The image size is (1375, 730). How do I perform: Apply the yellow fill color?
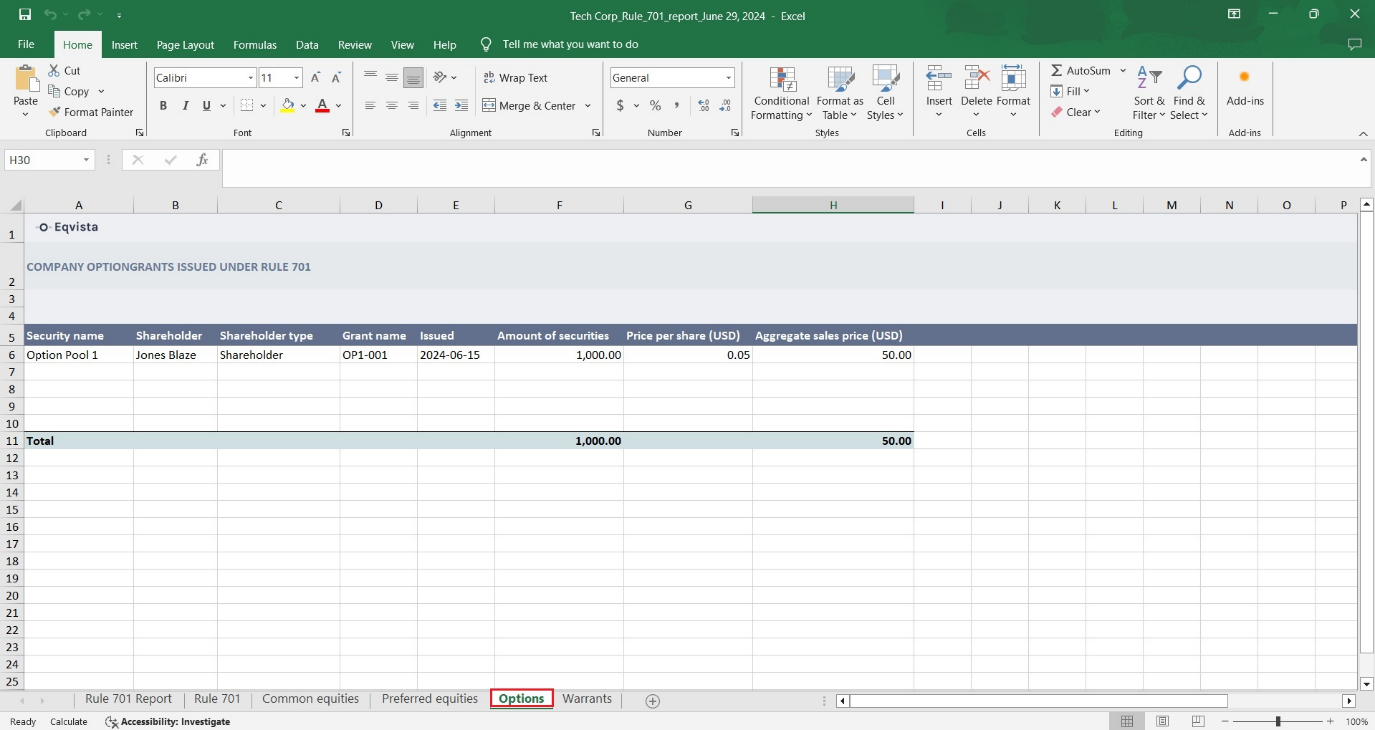[287, 105]
